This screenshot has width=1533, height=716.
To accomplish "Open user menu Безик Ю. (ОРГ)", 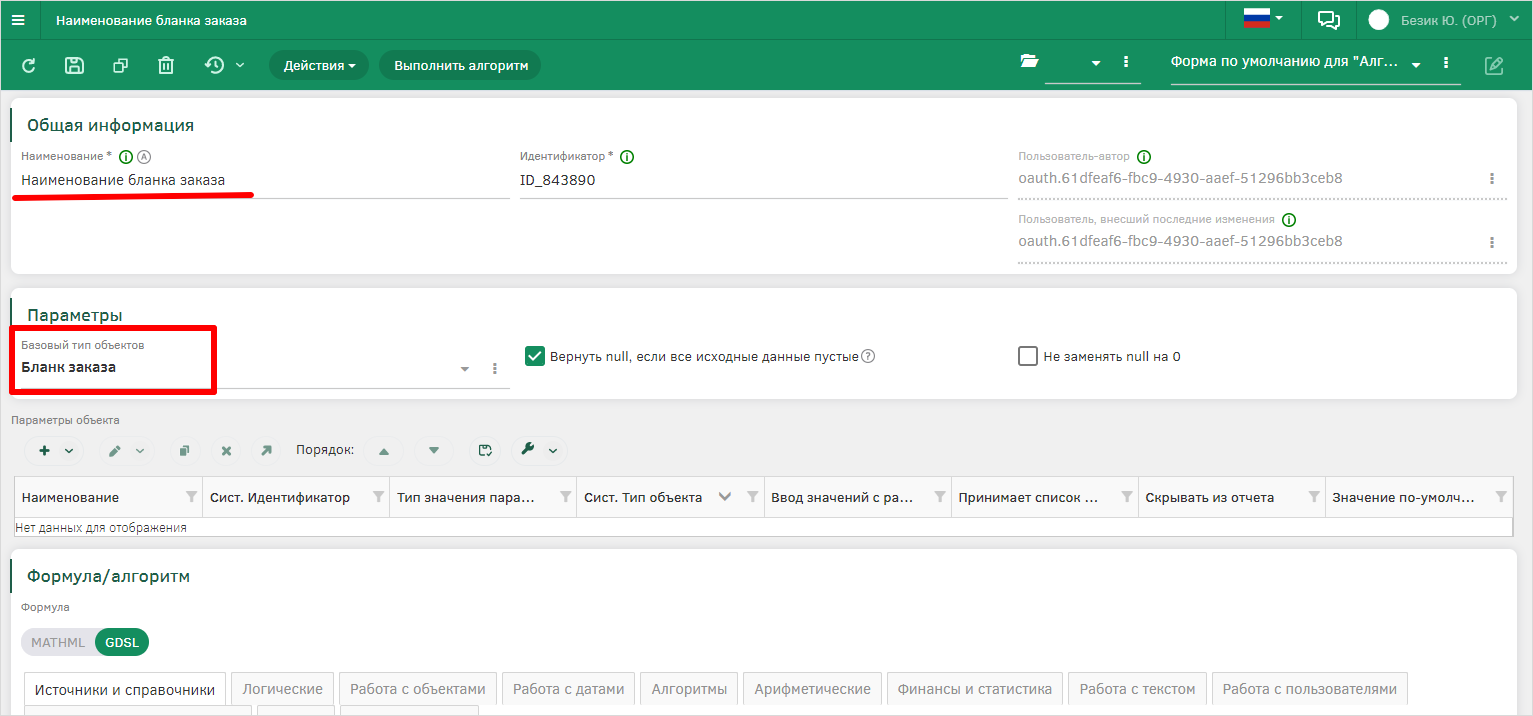I will [x=1443, y=19].
